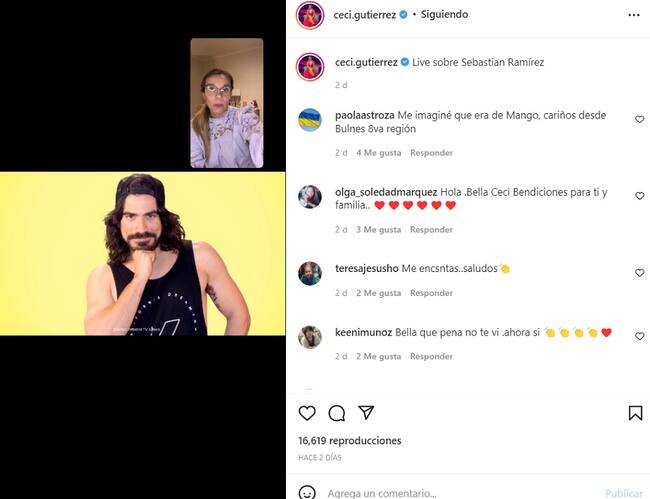Share the post via paper plane icon
Image resolution: width=650 pixels, height=499 pixels.
click(366, 413)
